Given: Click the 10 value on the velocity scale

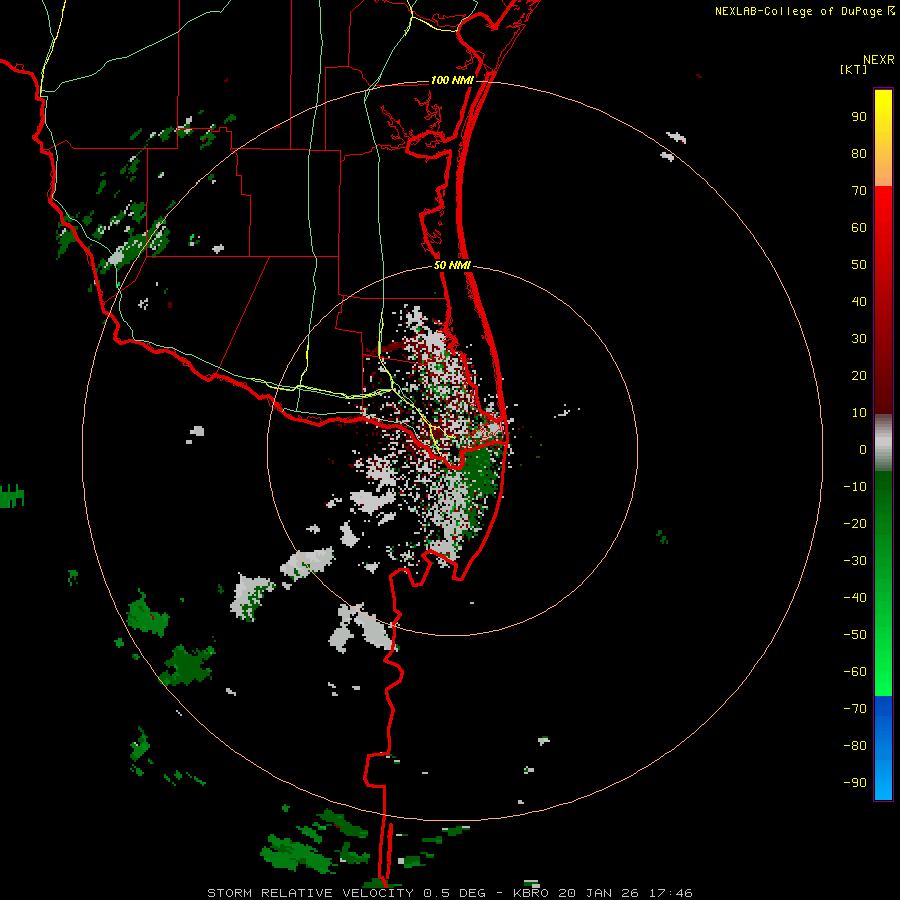Looking at the screenshot, I should 859,413.
